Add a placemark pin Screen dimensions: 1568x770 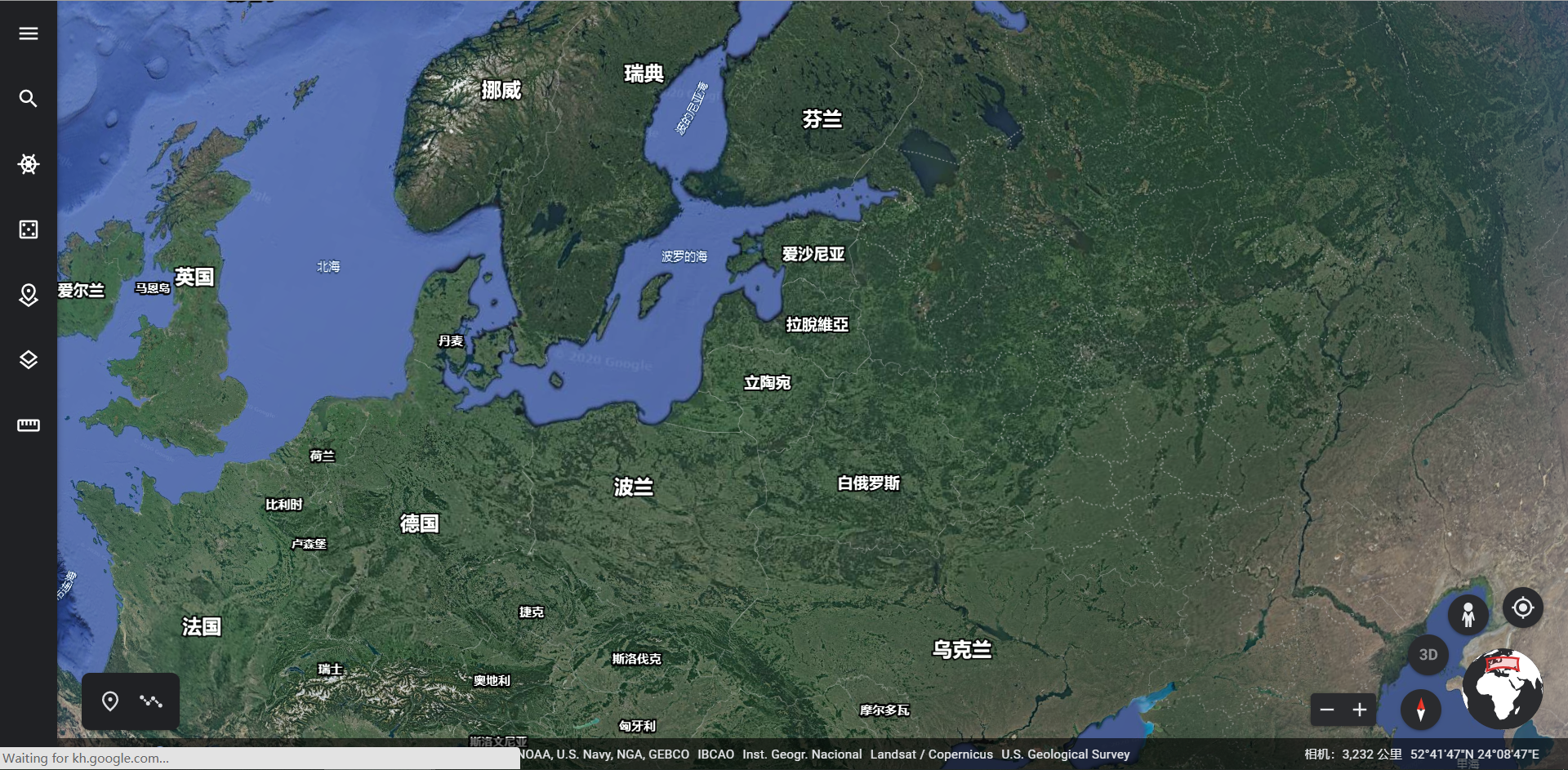click(110, 701)
